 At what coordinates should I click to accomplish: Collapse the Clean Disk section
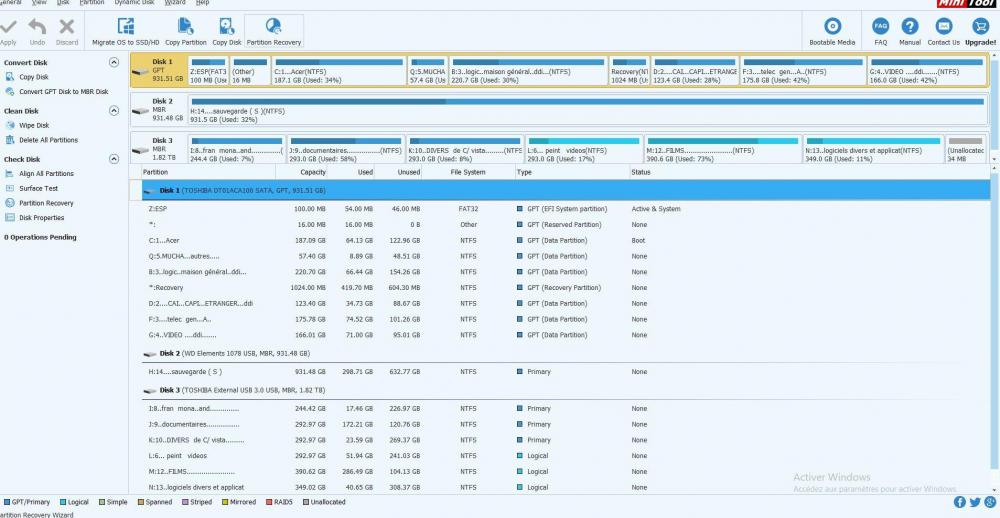114,111
